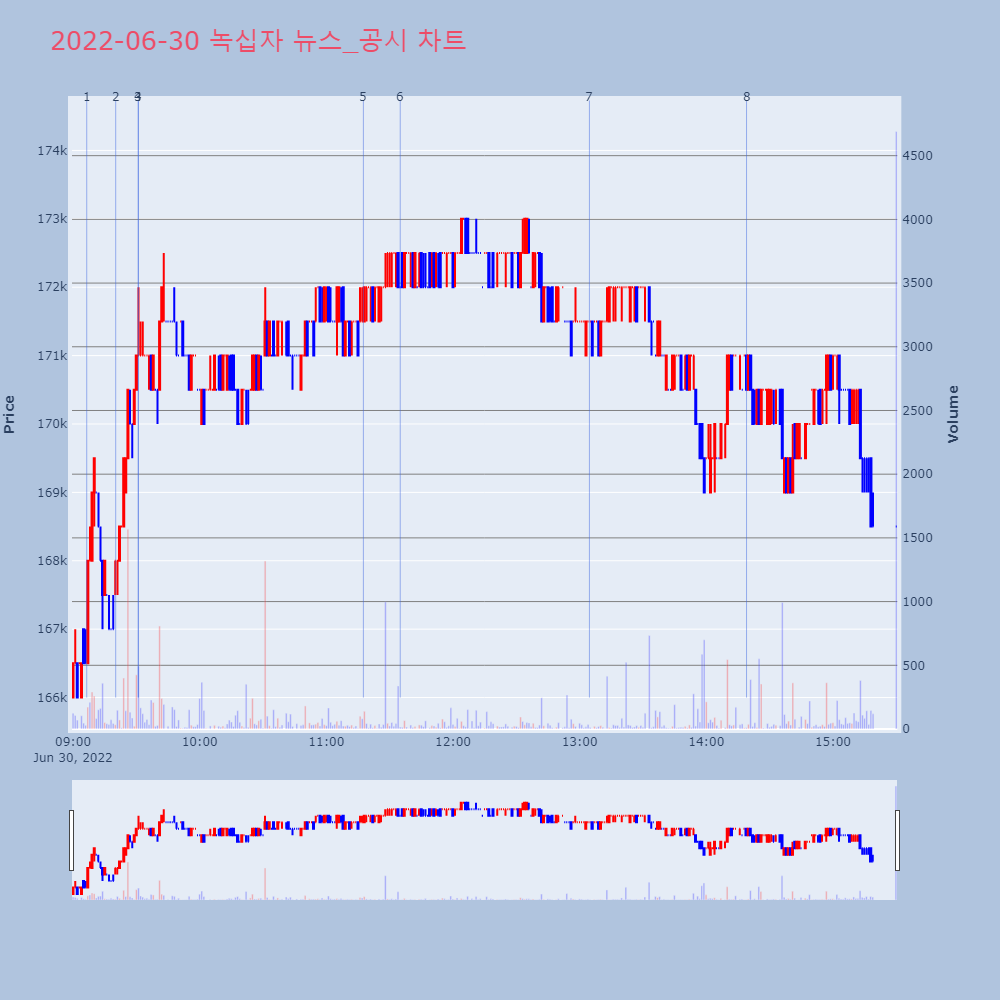Click the 167k price axis label
Image resolution: width=1000 pixels, height=1000 pixels.
[x=52, y=629]
